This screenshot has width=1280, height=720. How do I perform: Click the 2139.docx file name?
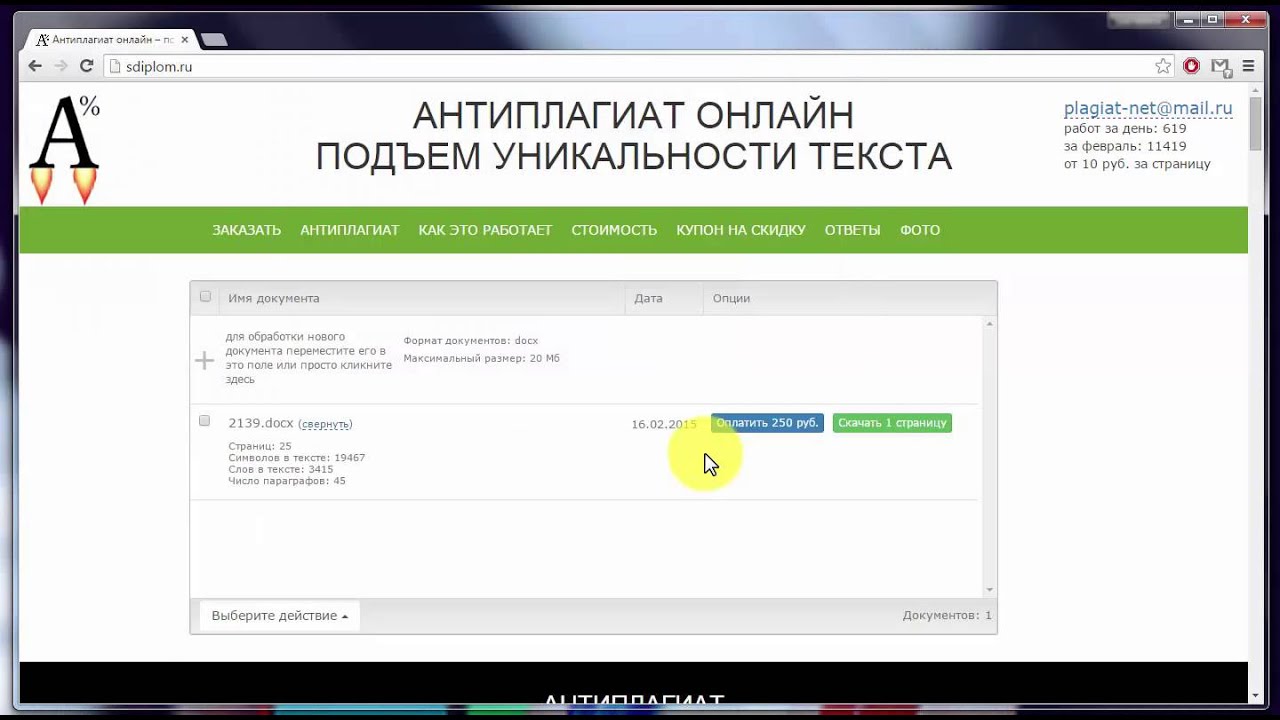click(x=260, y=423)
